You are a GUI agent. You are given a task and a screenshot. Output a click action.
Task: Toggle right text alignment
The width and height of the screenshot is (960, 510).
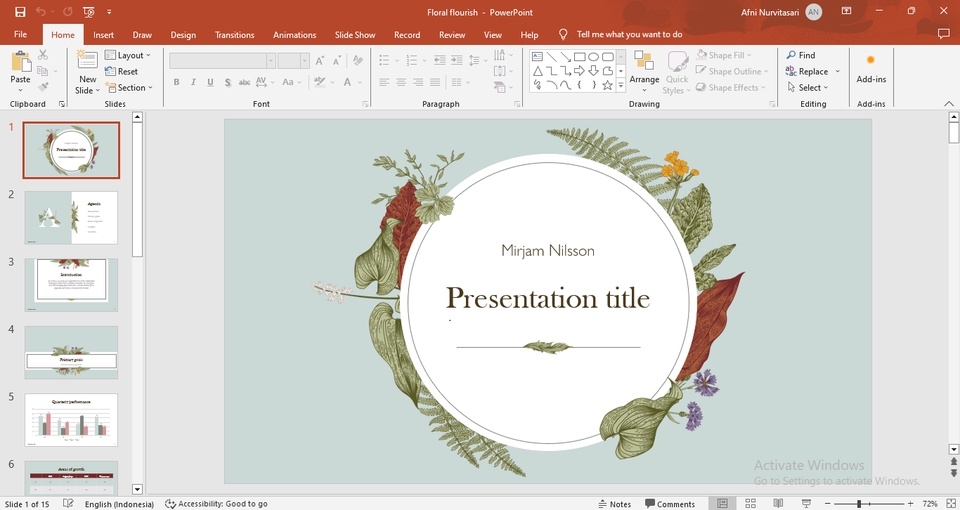[x=418, y=81]
